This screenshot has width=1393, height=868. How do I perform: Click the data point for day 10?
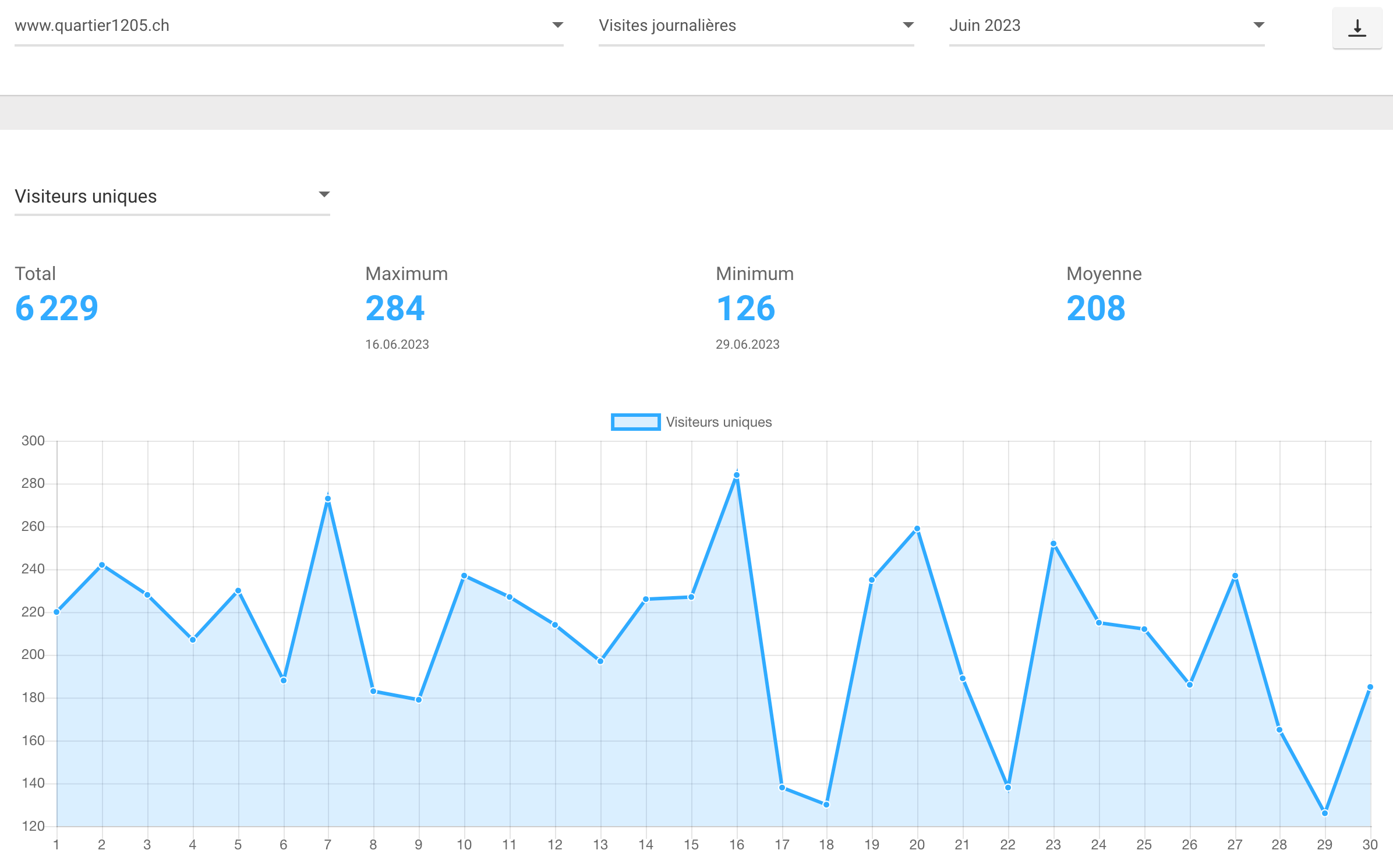click(464, 576)
